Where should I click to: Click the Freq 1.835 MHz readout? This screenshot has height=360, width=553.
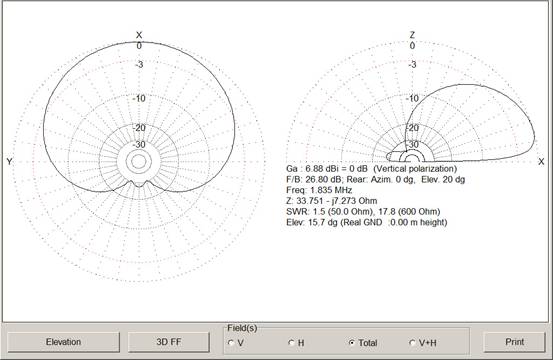click(x=319, y=190)
